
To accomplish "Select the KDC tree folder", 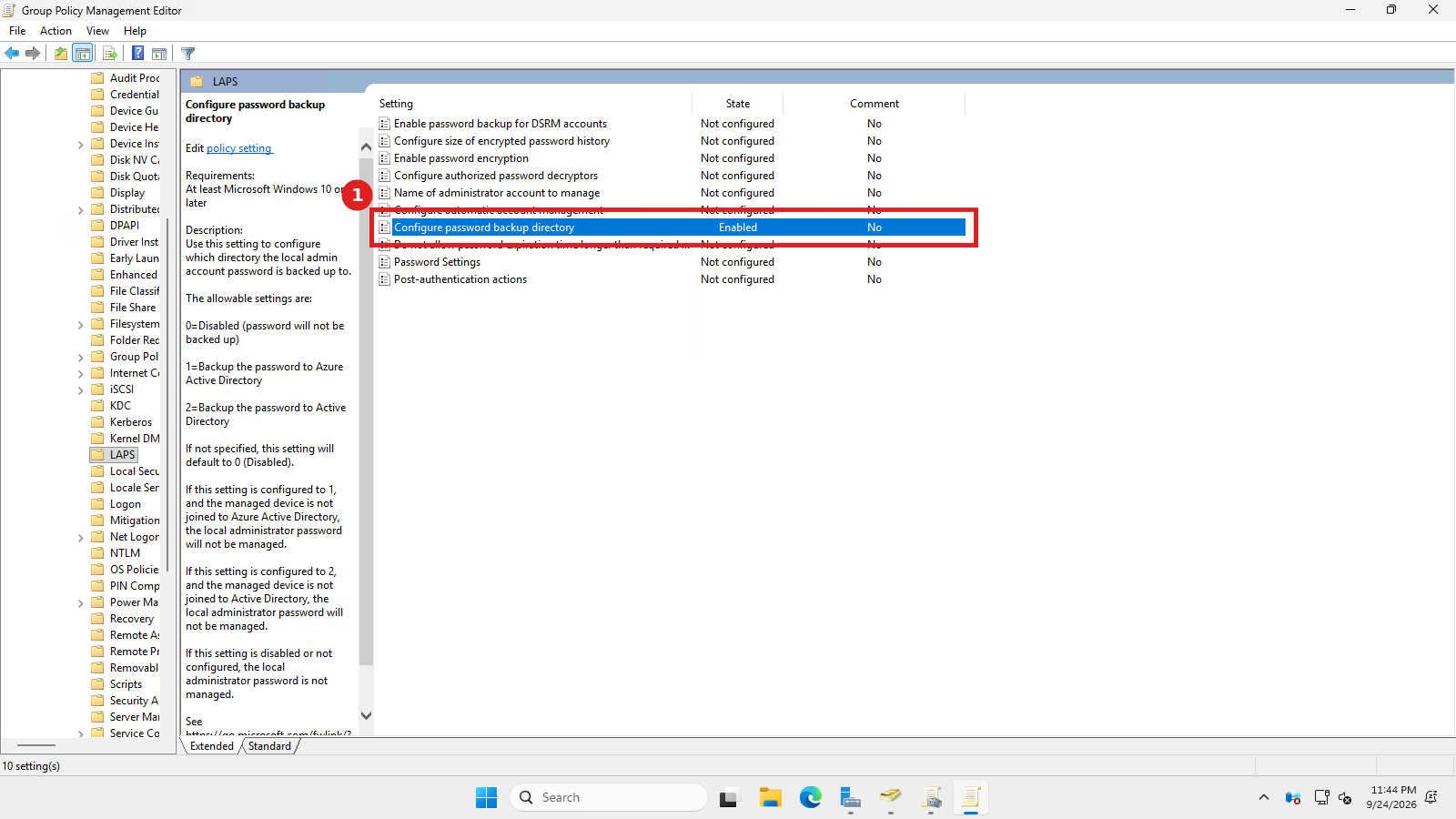I will pos(120,406).
